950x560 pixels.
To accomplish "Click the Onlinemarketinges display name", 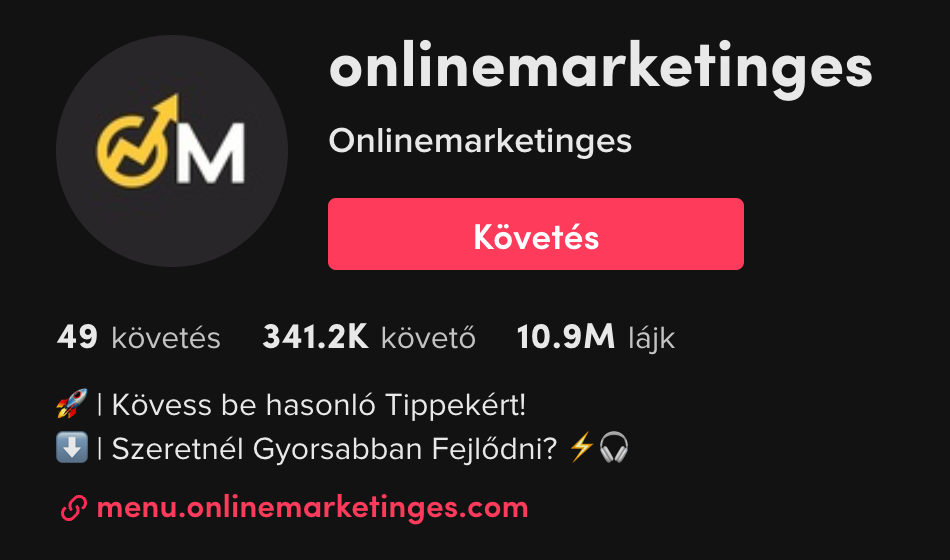I will [480, 141].
